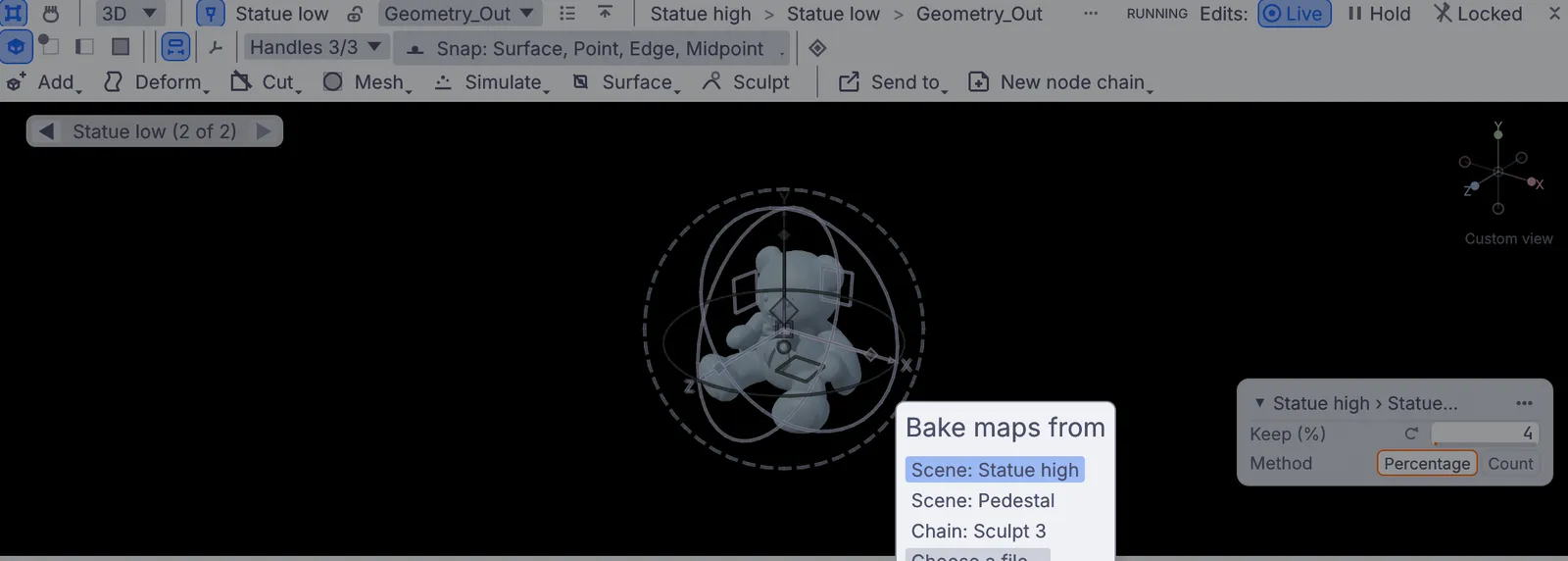1568x561 pixels.
Task: Toggle the blue constraint bracket icon
Action: [175, 46]
